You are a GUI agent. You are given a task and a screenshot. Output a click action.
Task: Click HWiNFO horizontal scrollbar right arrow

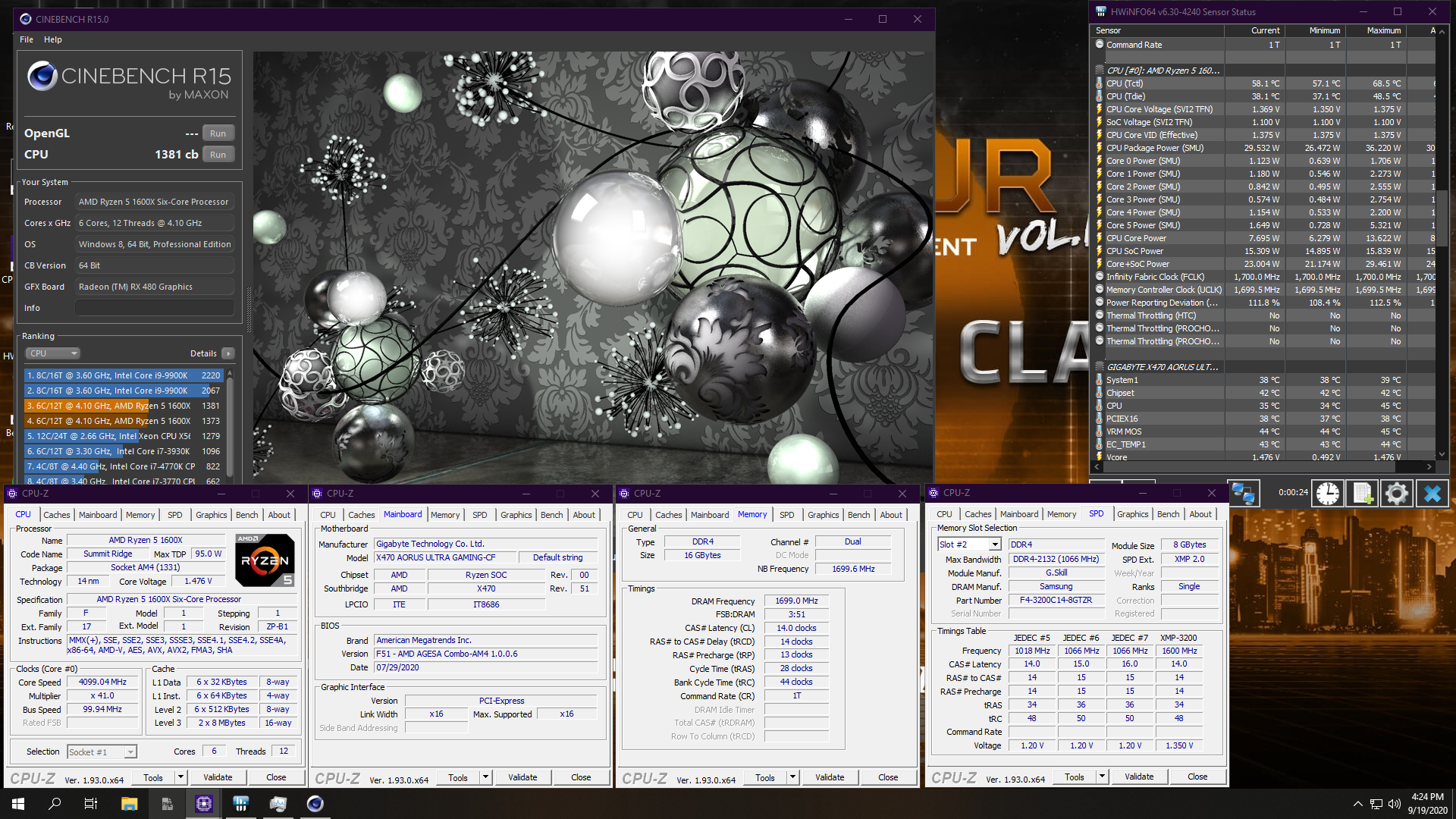pos(1429,467)
